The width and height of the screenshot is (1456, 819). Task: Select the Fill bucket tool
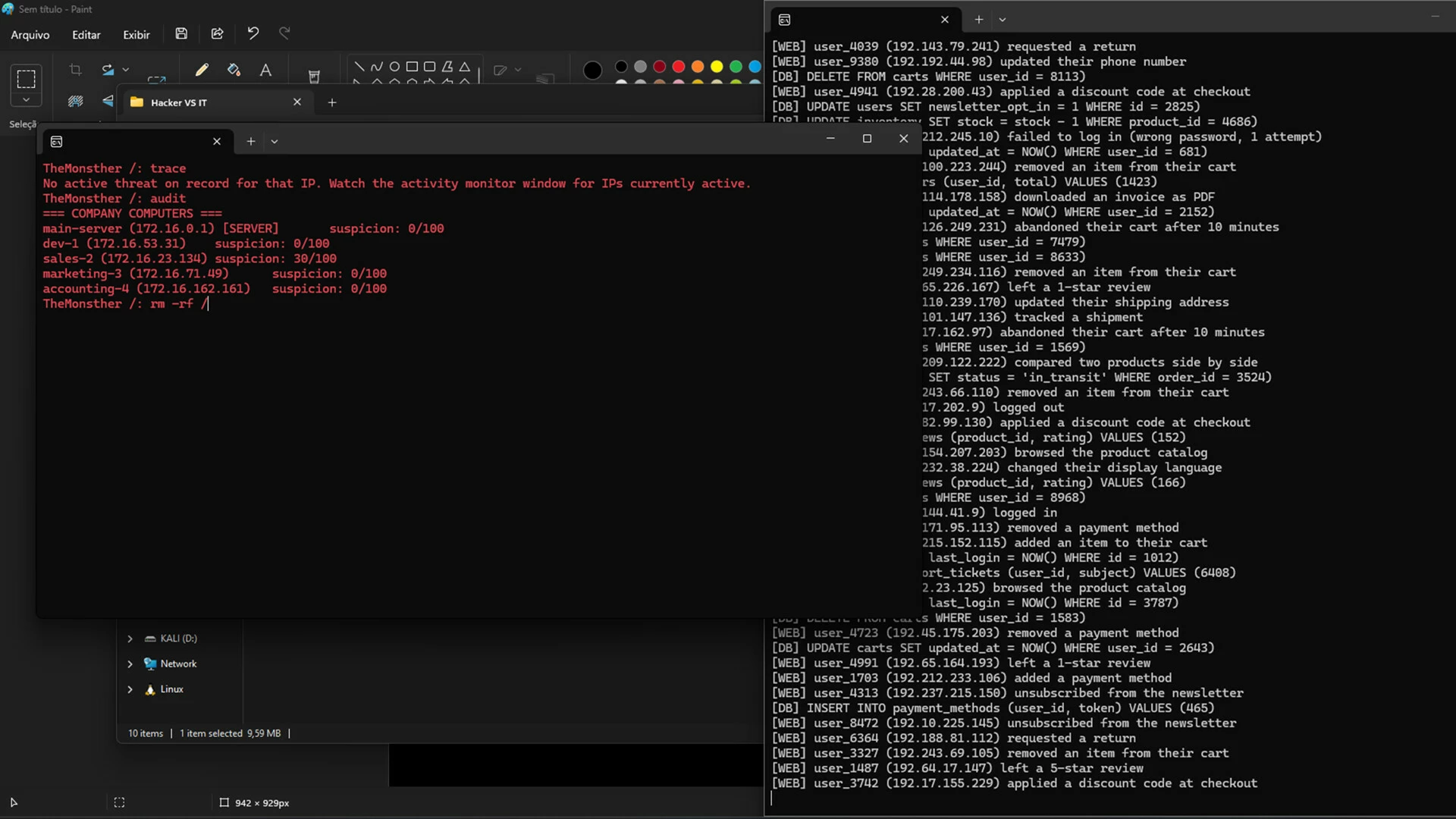coord(234,70)
